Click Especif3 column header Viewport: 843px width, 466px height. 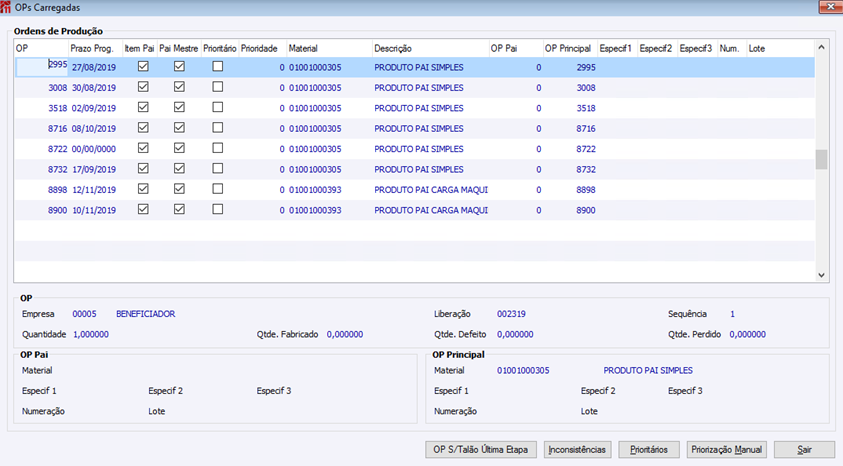pyautogui.click(x=697, y=48)
